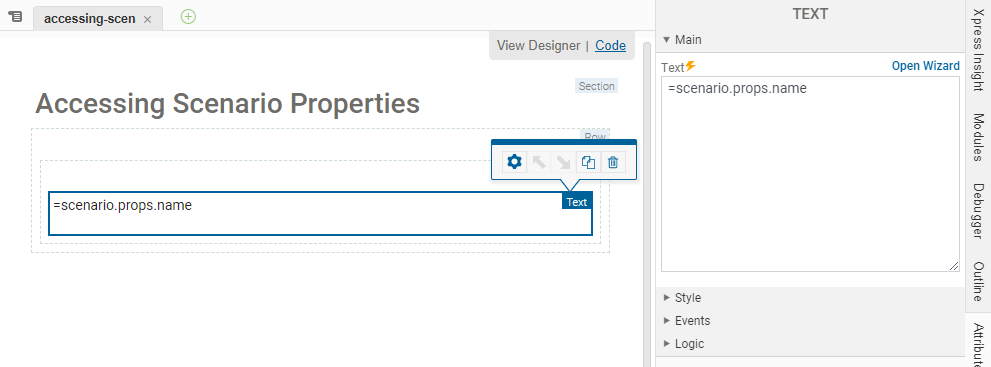The image size is (991, 367).
Task: Open settings gear in element toolbar
Action: click(x=514, y=162)
